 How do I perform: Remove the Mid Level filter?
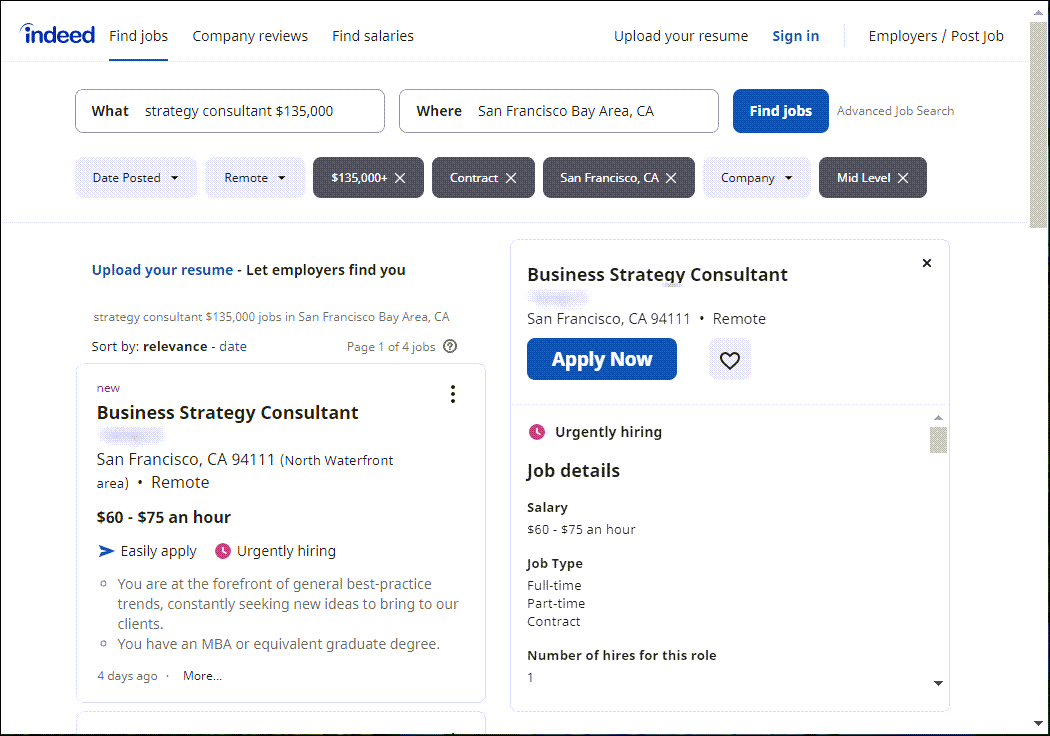click(903, 178)
